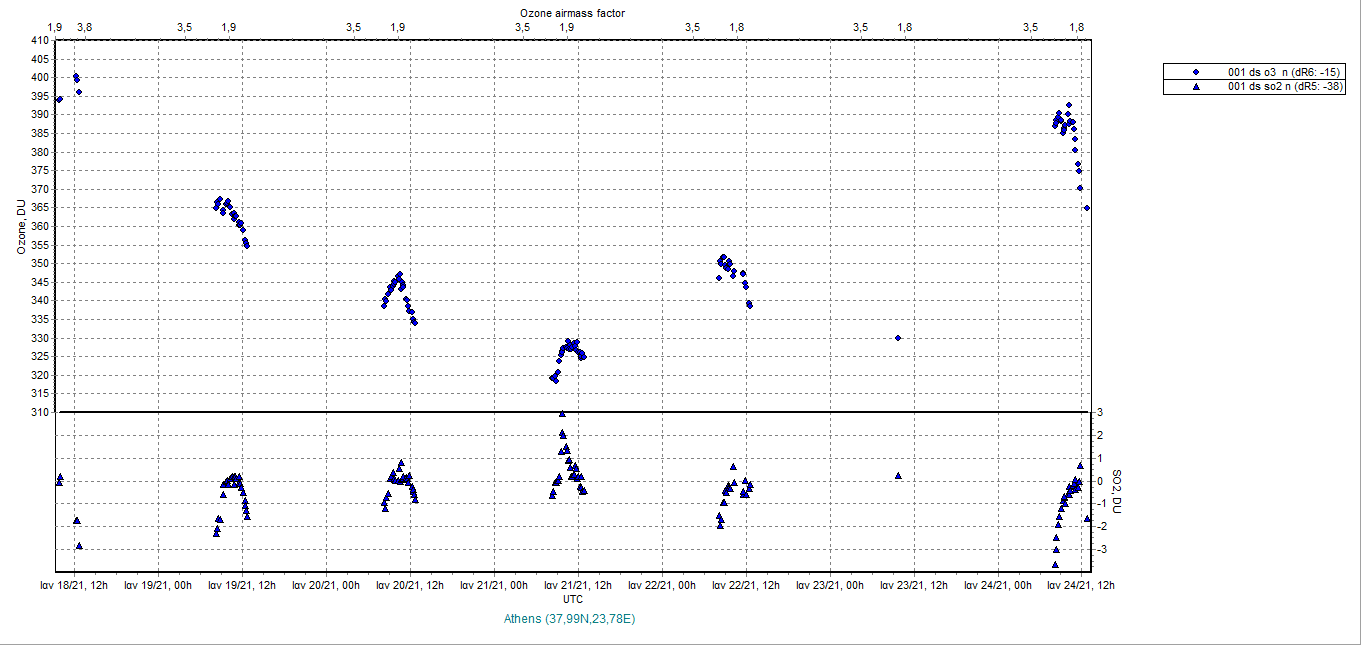1361x645 pixels.
Task: Click the 'UTC' time axis title
Action: coord(573,599)
